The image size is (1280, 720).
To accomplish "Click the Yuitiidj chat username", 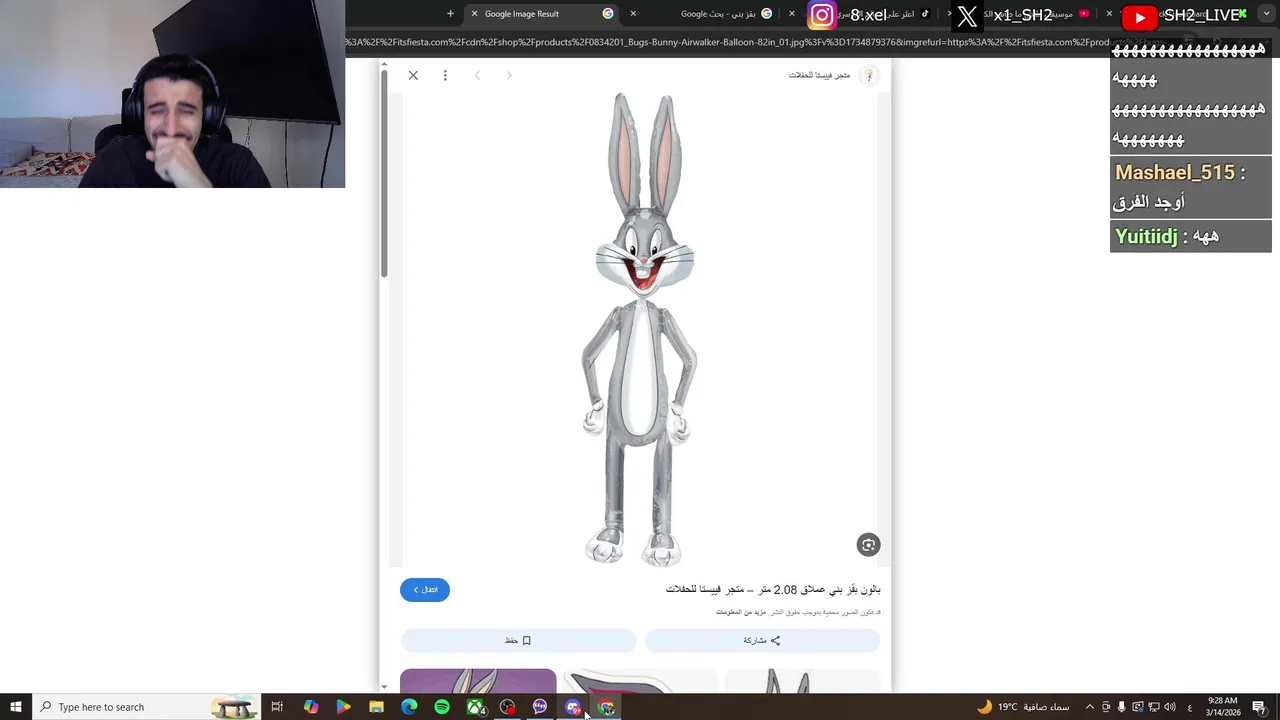I will click(x=1146, y=236).
